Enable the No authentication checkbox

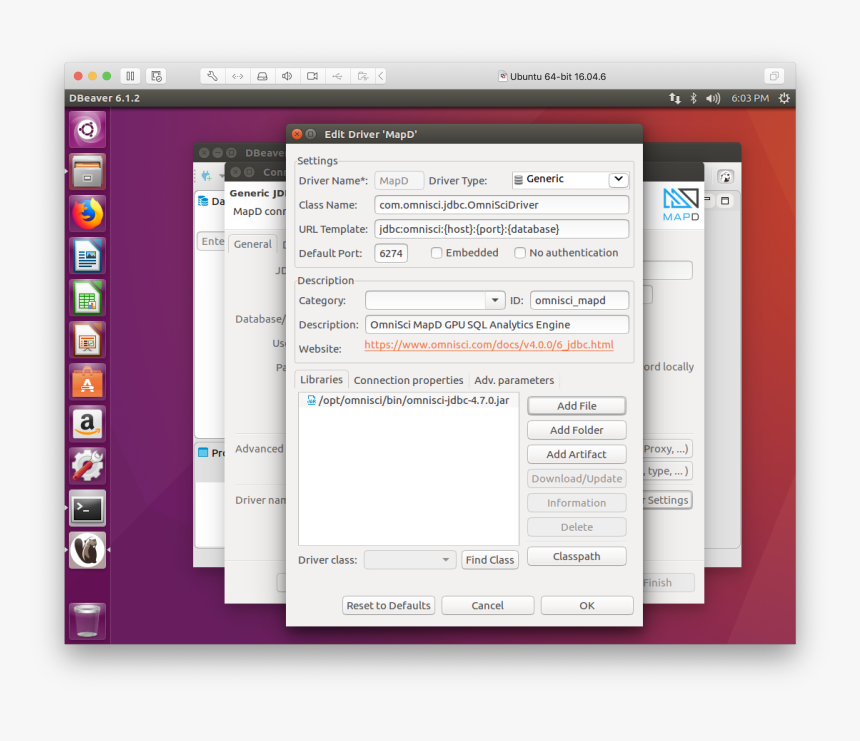[x=520, y=253]
